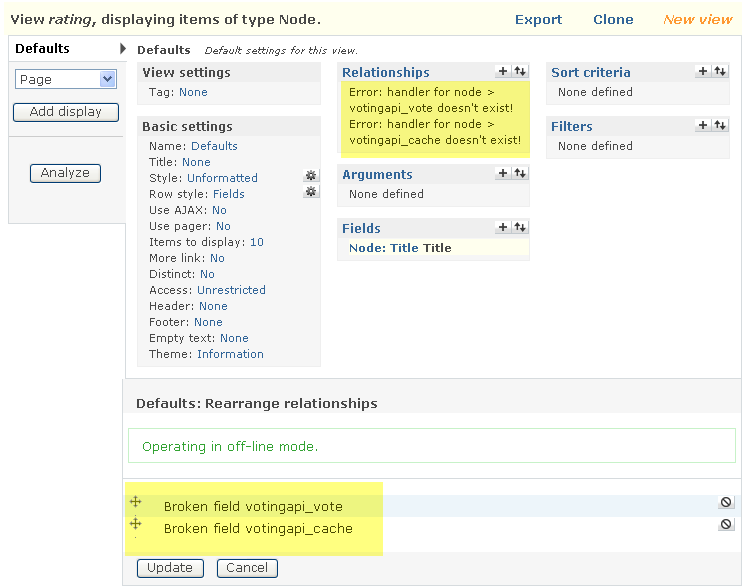Open Style settings gear icon
Screen dimensions: 742x588
311,176
